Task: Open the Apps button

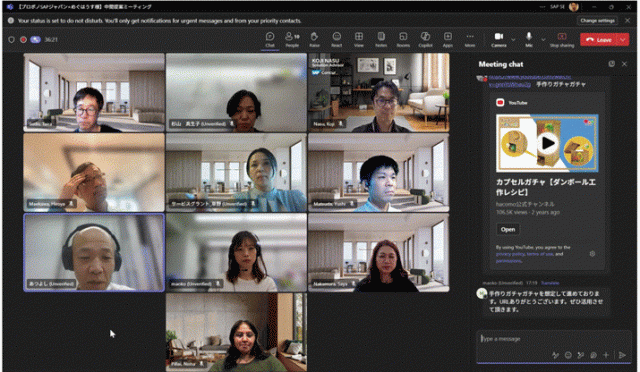Action: pyautogui.click(x=448, y=40)
